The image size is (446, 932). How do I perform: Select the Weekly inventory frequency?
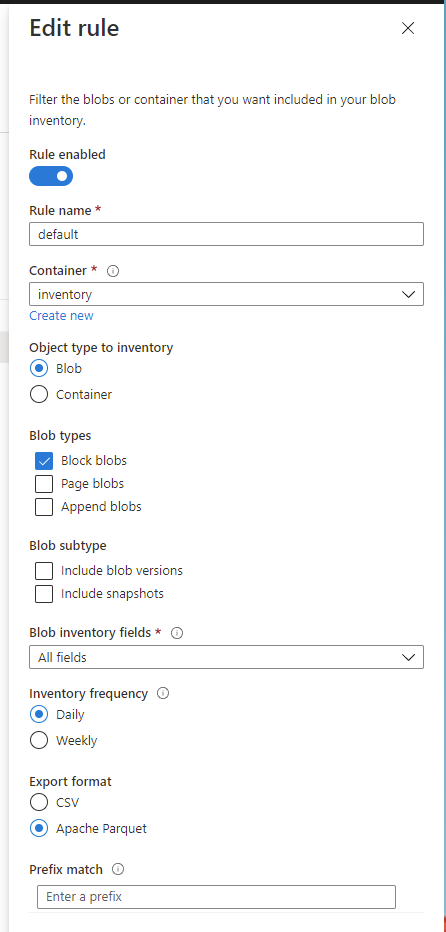pos(39,741)
